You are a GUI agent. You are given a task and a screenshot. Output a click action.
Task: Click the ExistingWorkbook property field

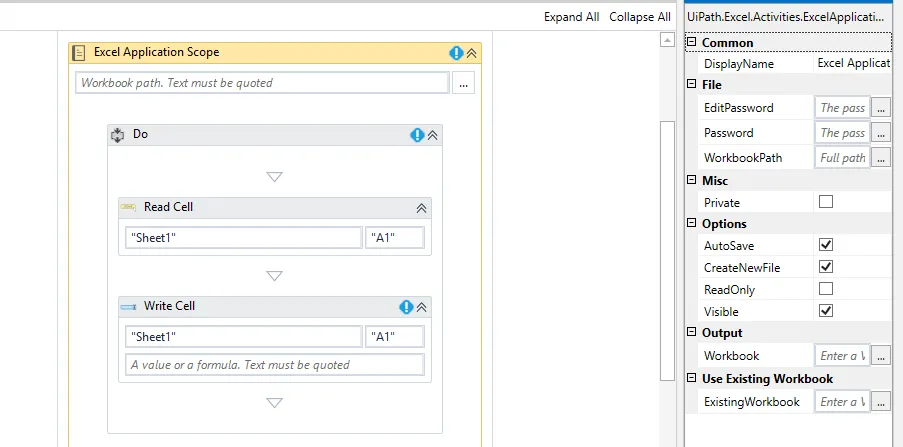(x=843, y=401)
